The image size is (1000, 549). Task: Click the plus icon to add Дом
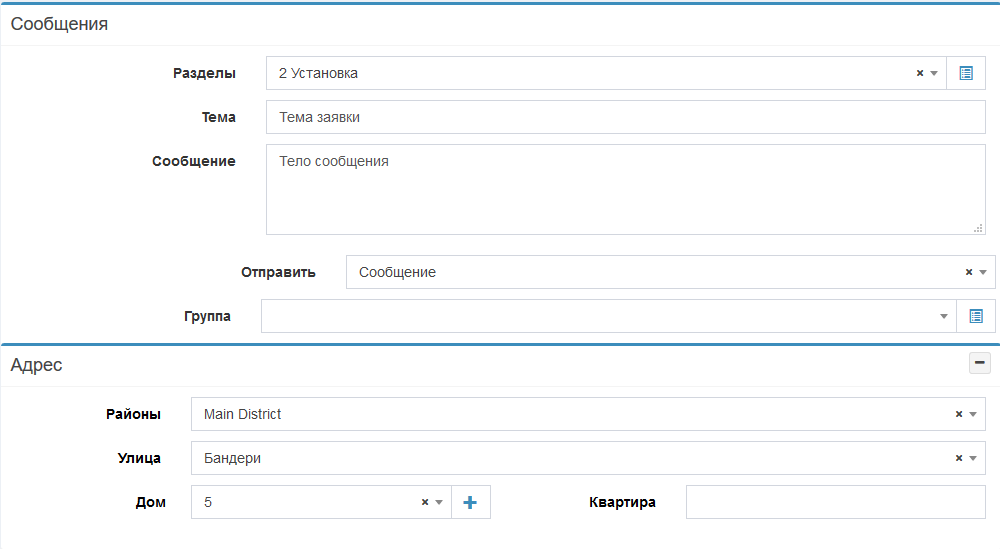click(x=470, y=502)
